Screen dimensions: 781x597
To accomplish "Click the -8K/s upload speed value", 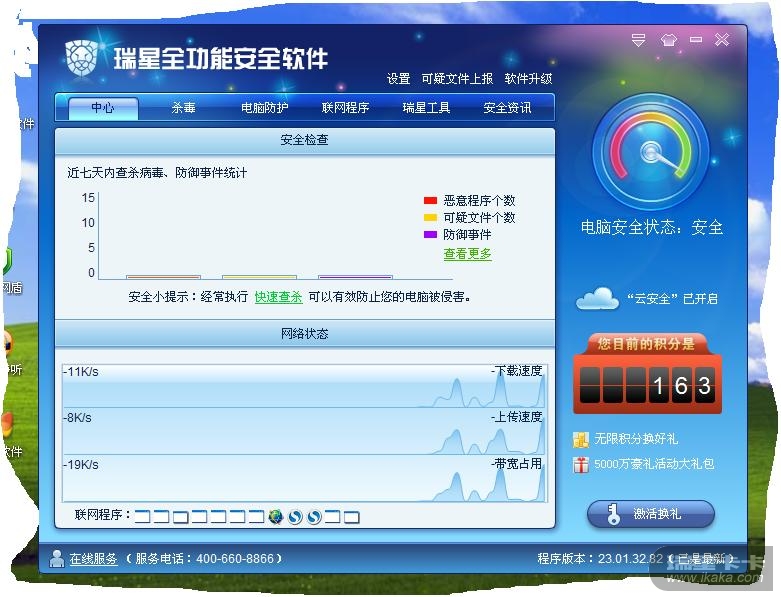I will [x=77, y=418].
